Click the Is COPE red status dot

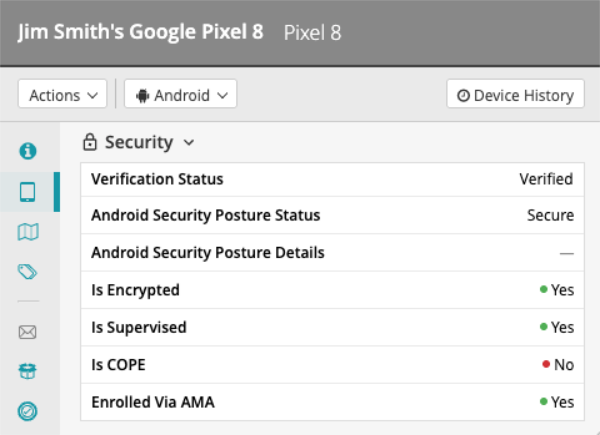(x=546, y=364)
